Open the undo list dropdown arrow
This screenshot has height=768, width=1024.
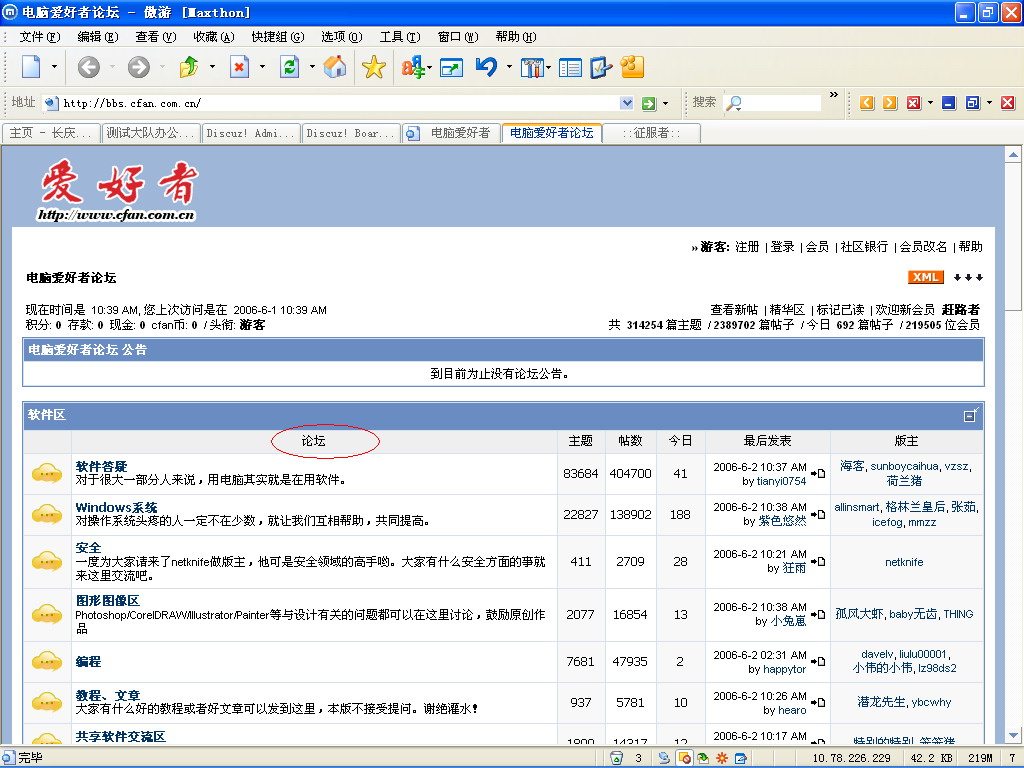click(508, 67)
